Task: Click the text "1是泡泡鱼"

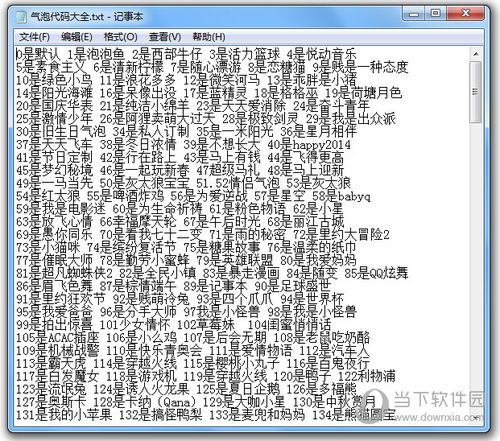Action: (96, 54)
